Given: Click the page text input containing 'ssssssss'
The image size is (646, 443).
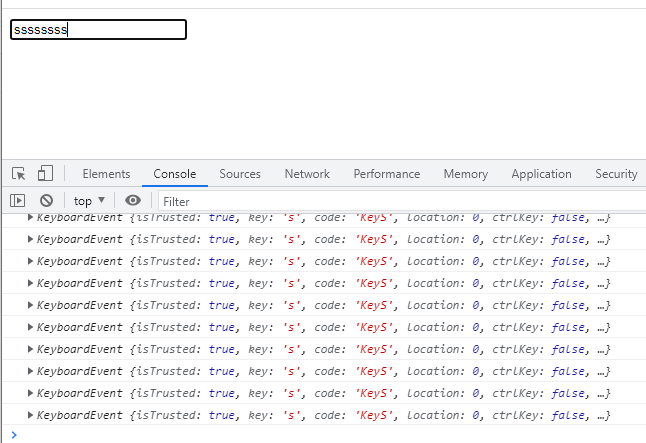Looking at the screenshot, I should 98,30.
